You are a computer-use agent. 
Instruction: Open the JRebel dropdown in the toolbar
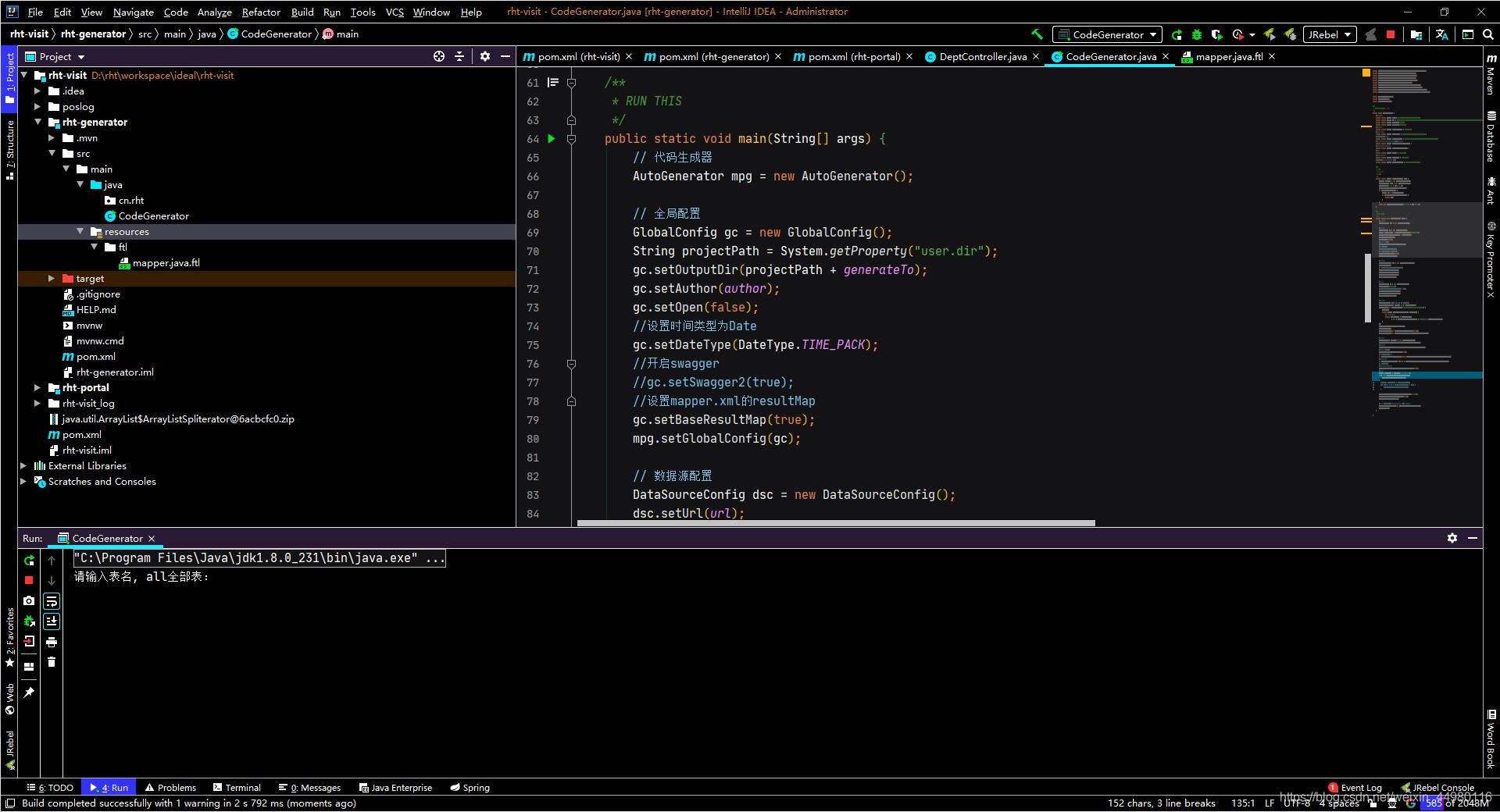(x=1329, y=34)
